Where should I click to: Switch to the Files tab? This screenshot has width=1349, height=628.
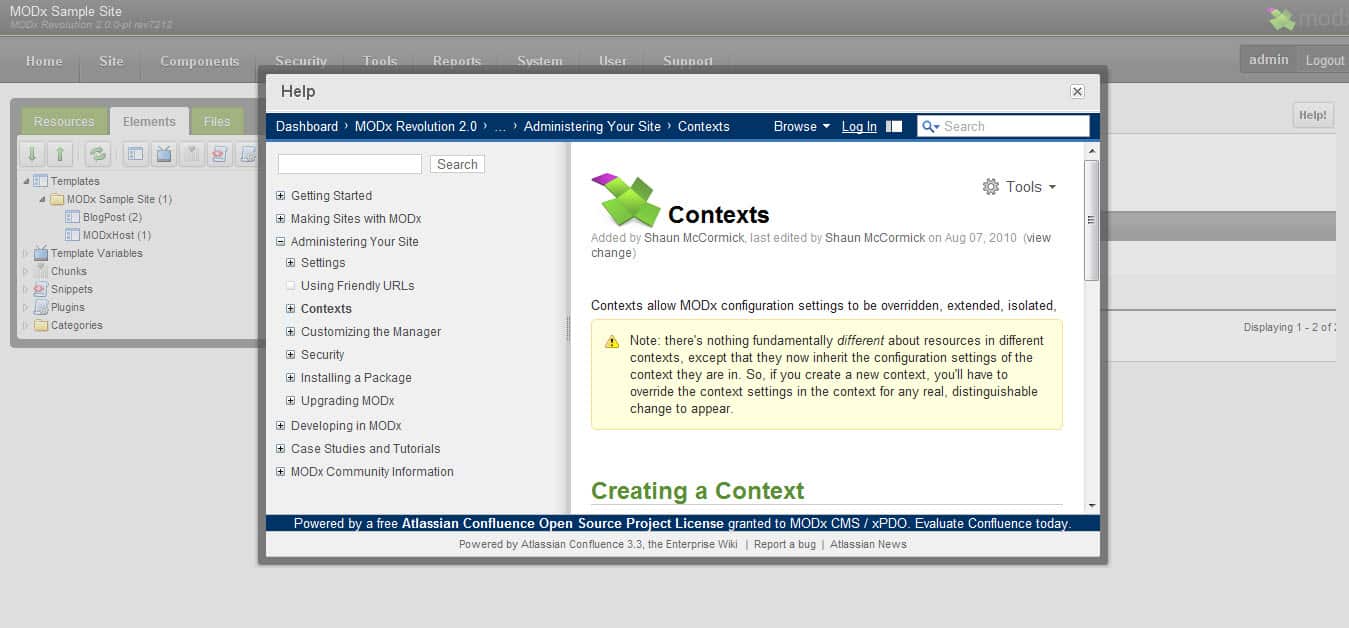click(x=217, y=122)
